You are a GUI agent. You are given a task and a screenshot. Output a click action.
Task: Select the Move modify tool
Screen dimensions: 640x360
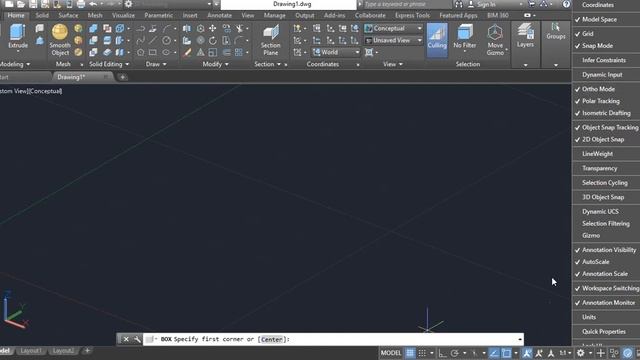coord(213,28)
